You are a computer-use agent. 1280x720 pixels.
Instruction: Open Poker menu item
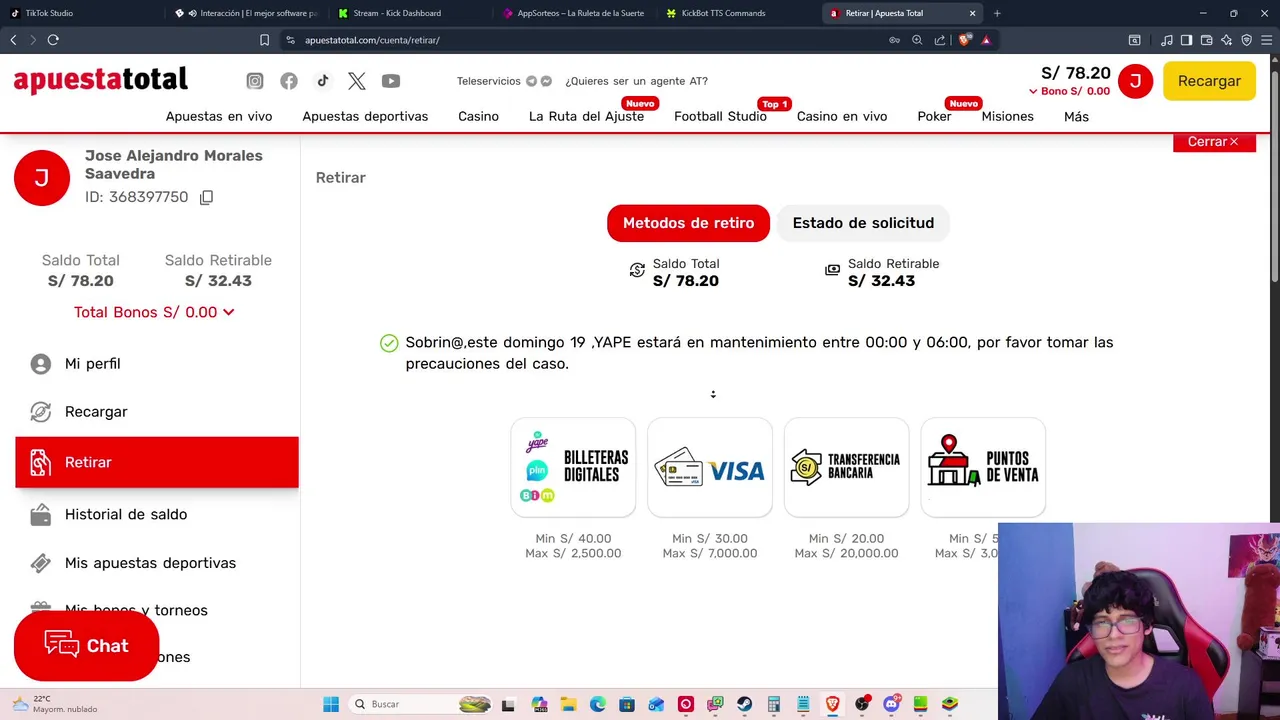point(934,116)
